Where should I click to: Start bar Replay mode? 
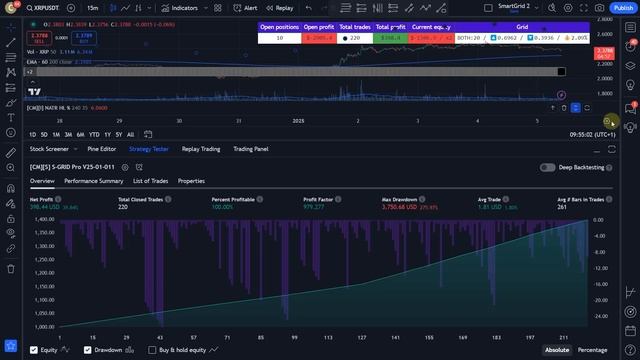[x=280, y=8]
